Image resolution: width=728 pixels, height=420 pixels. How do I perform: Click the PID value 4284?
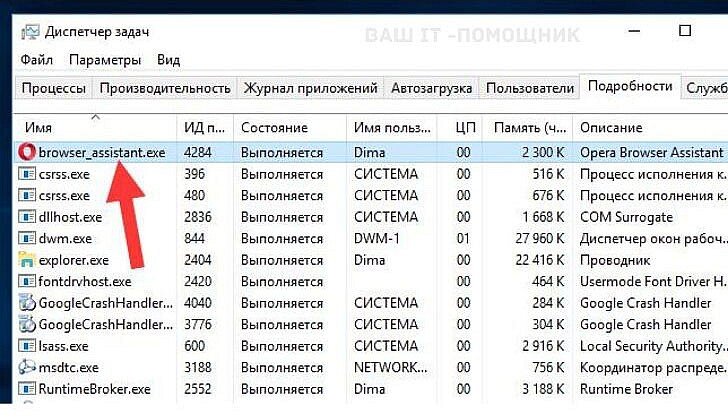pyautogui.click(x=198, y=152)
